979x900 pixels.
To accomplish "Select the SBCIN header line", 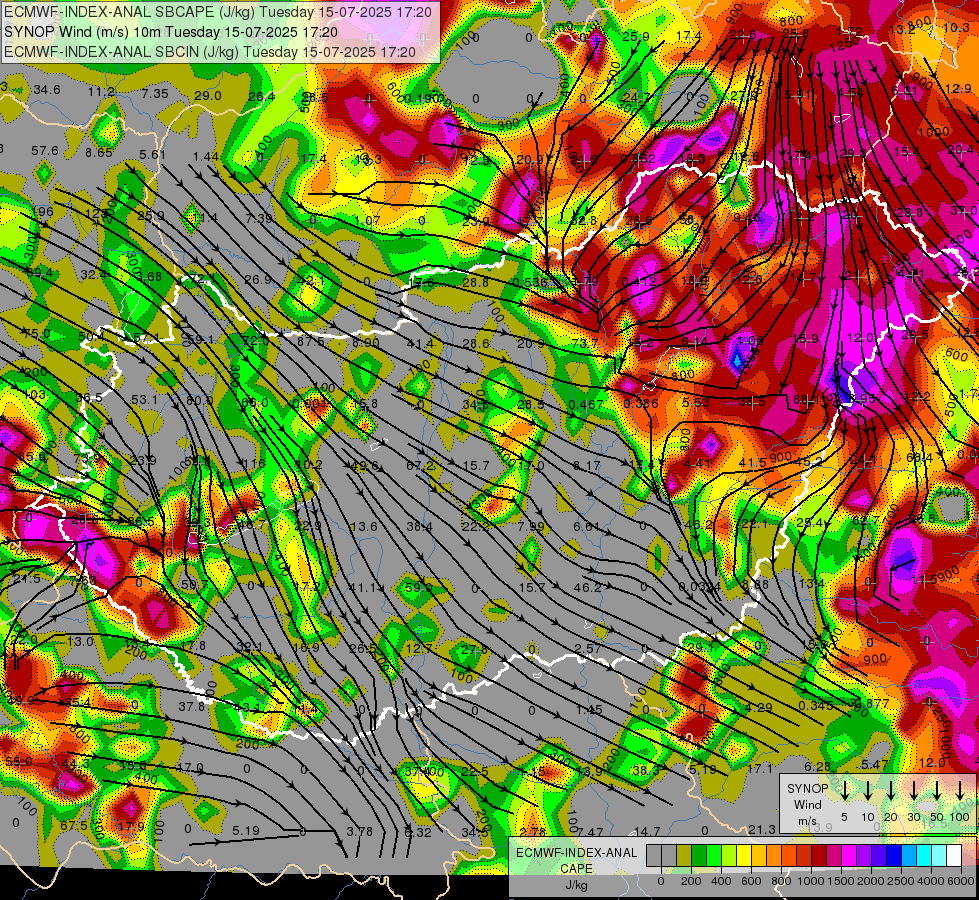I will [209, 52].
